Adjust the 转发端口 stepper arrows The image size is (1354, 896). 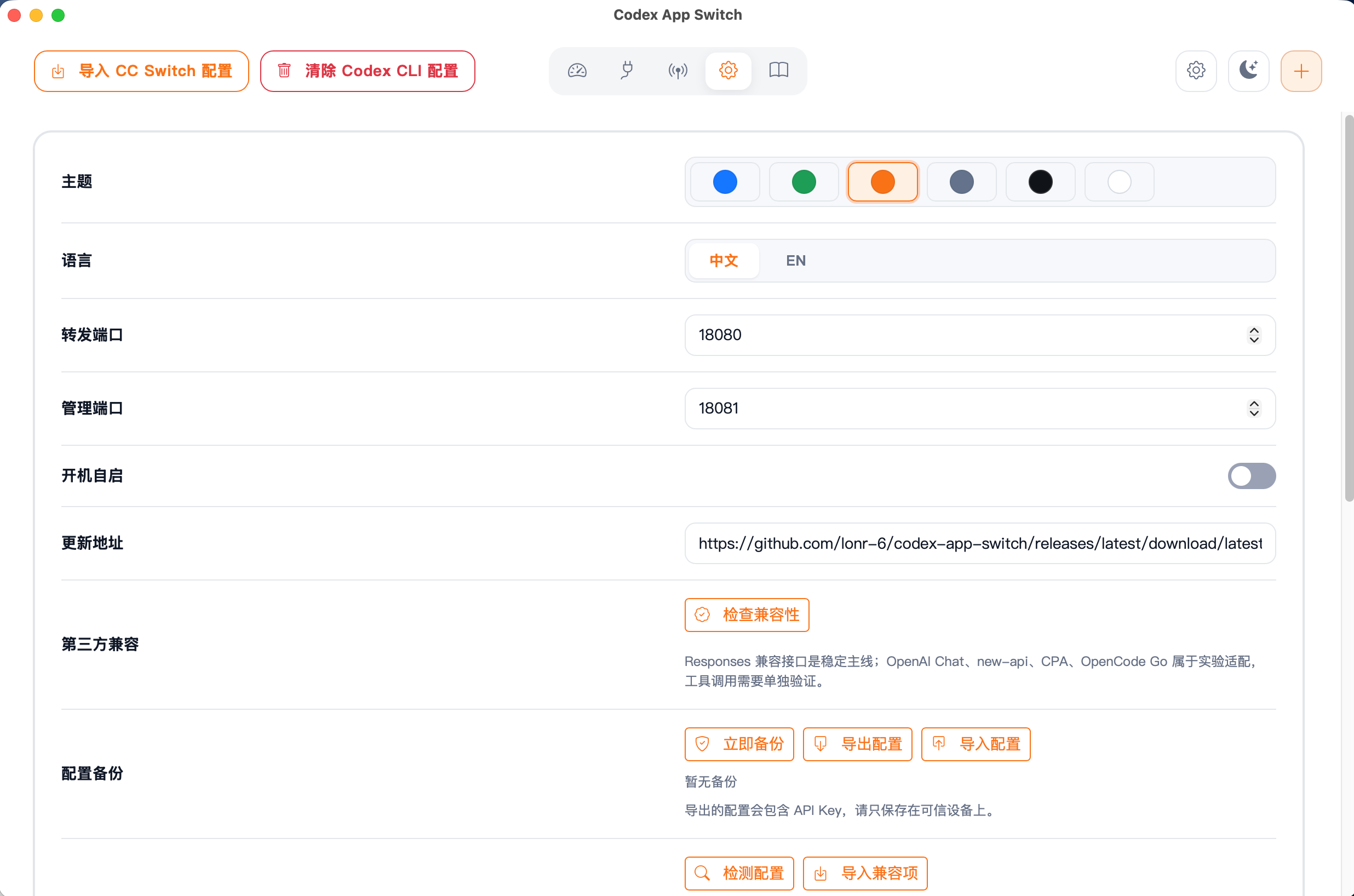coord(1253,335)
